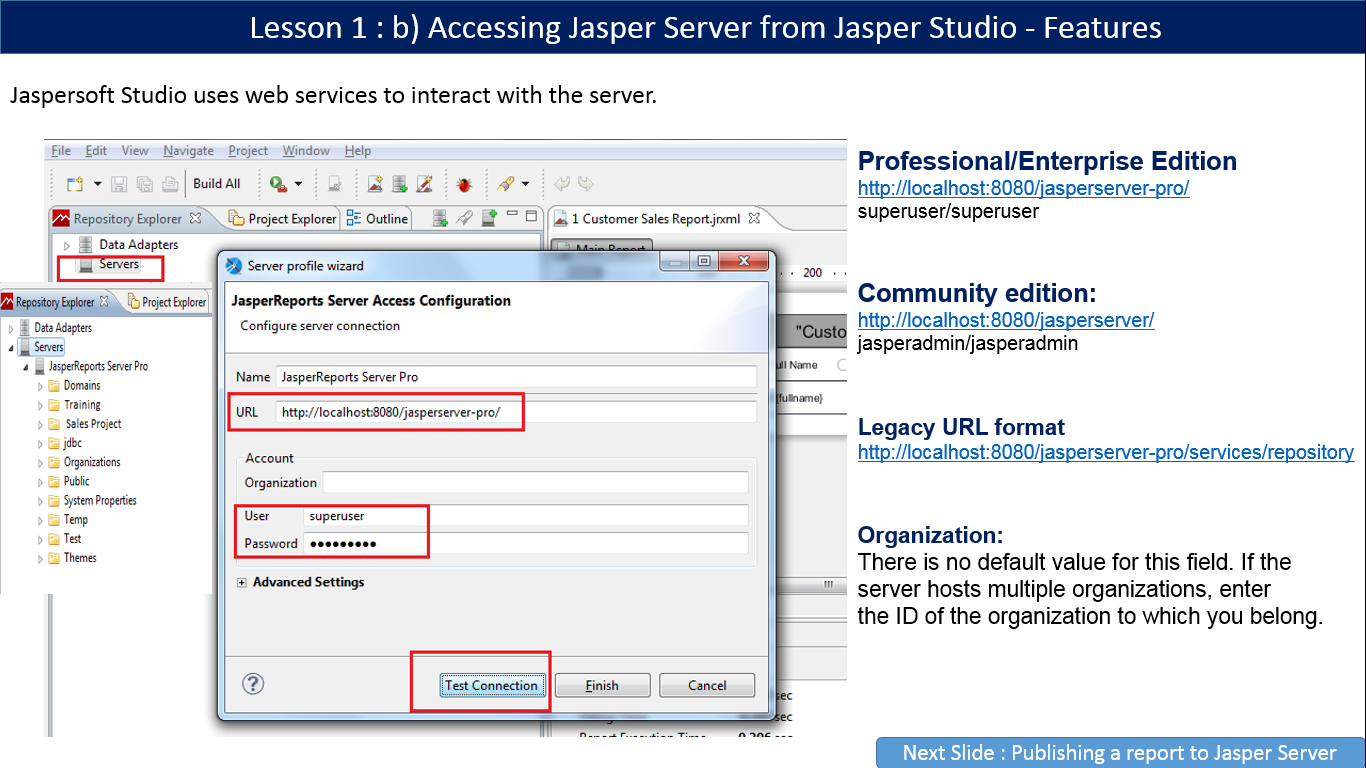
Task: Open the Navigate menu
Action: pos(188,151)
